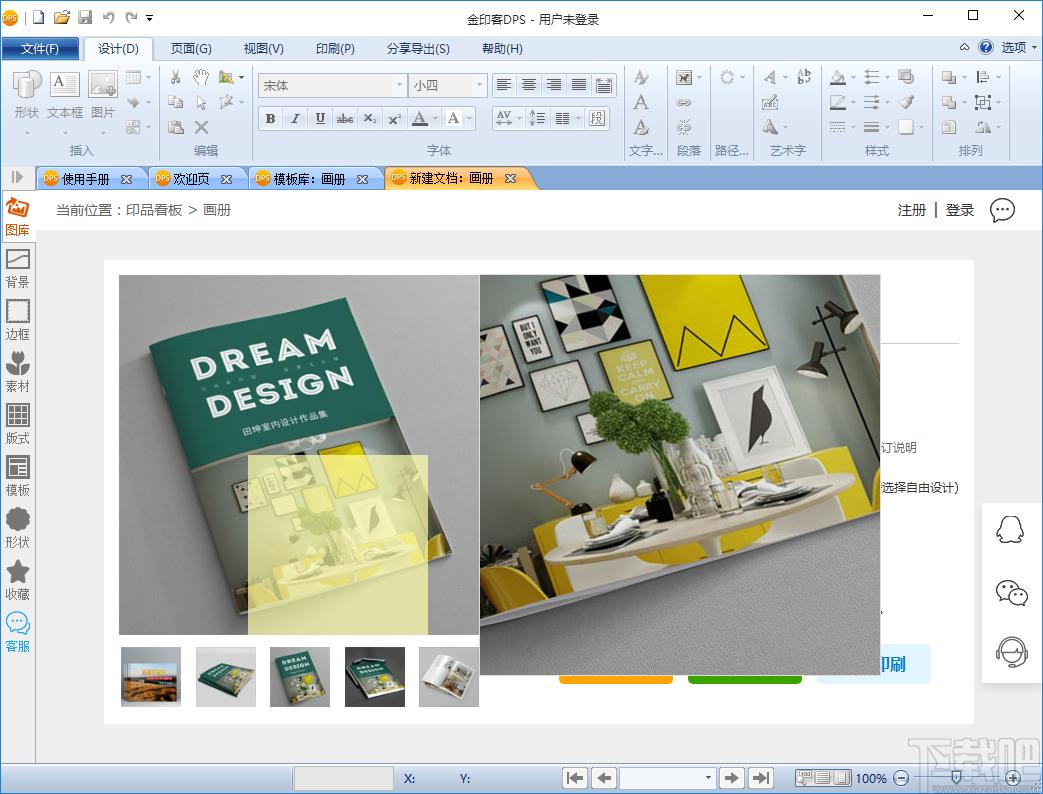Image resolution: width=1043 pixels, height=794 pixels.
Task: Toggle underline formatting
Action: [320, 118]
